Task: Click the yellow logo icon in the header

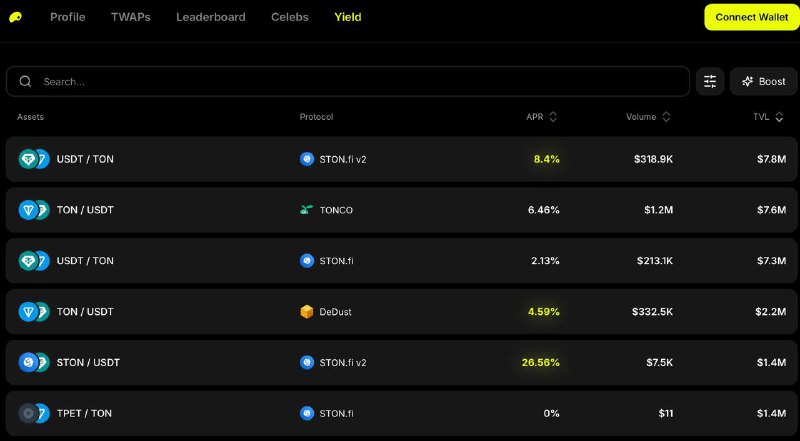Action: (x=15, y=17)
